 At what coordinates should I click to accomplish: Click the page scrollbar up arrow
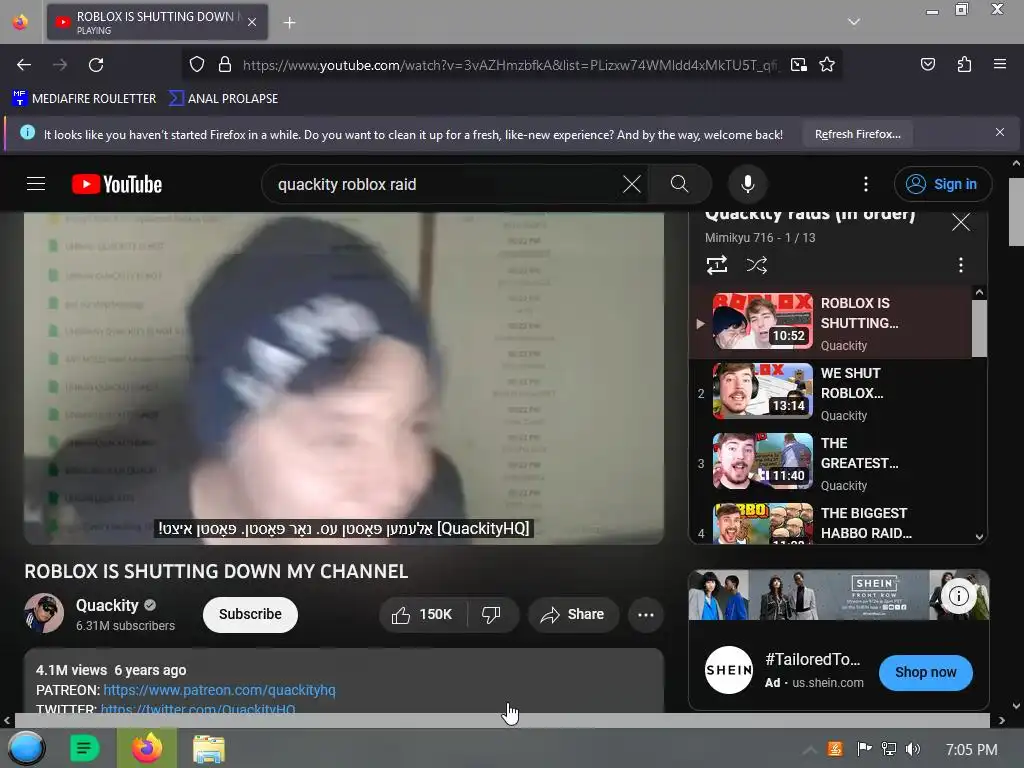(1016, 163)
